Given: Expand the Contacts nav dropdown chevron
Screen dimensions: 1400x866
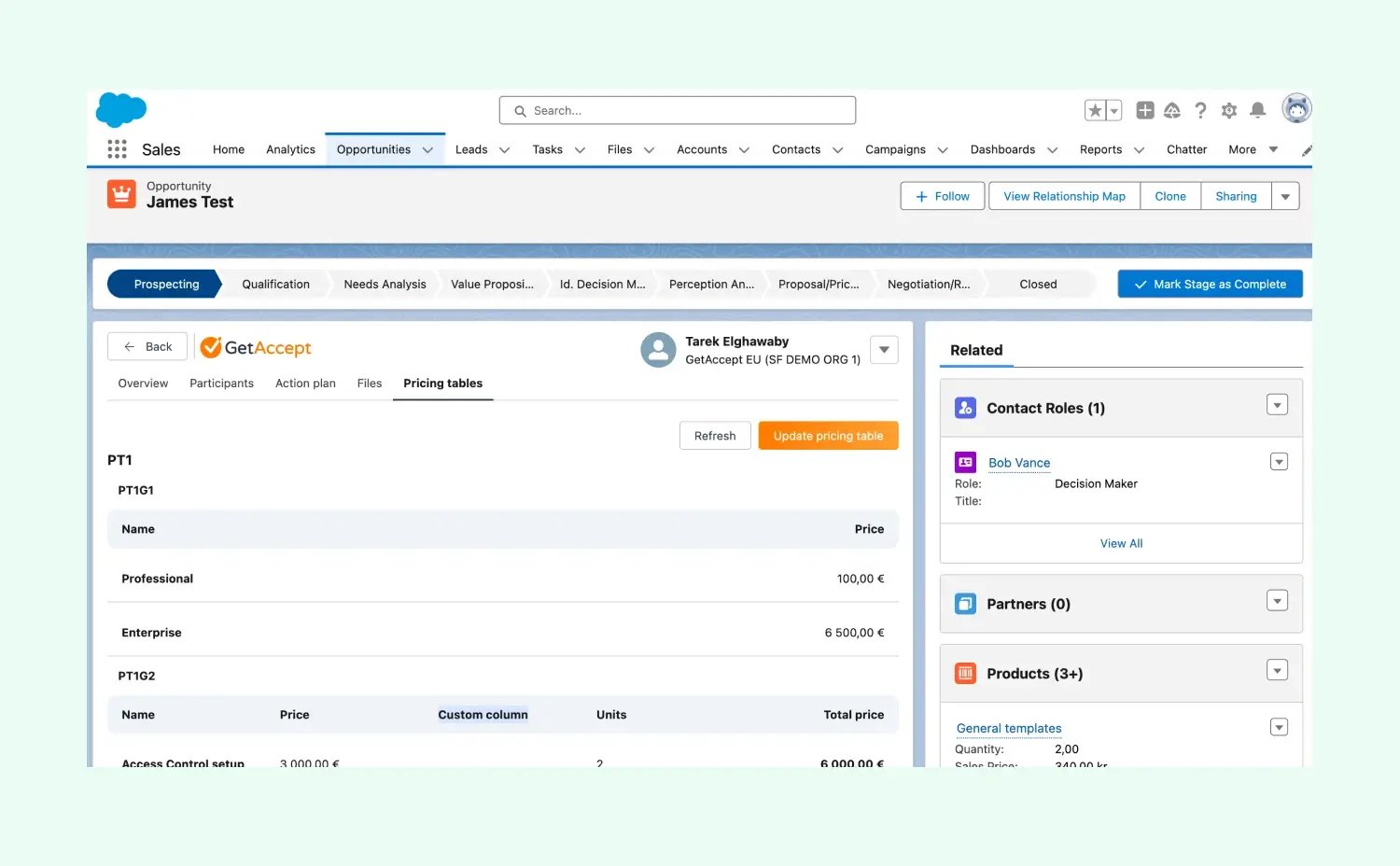Looking at the screenshot, I should [837, 150].
